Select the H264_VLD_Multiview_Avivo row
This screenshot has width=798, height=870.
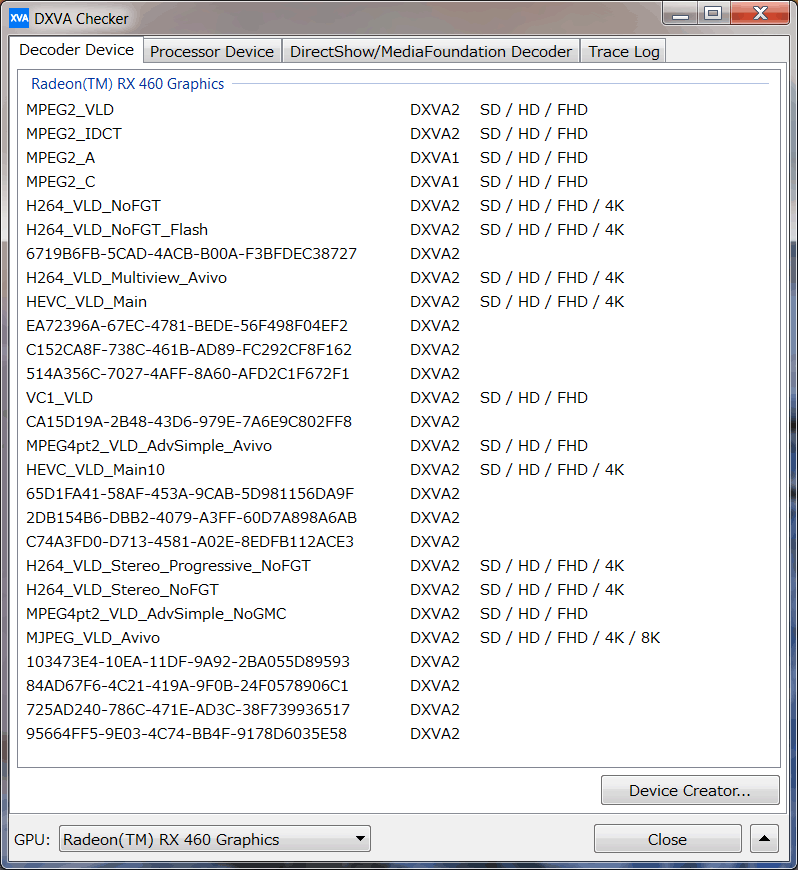(397, 278)
